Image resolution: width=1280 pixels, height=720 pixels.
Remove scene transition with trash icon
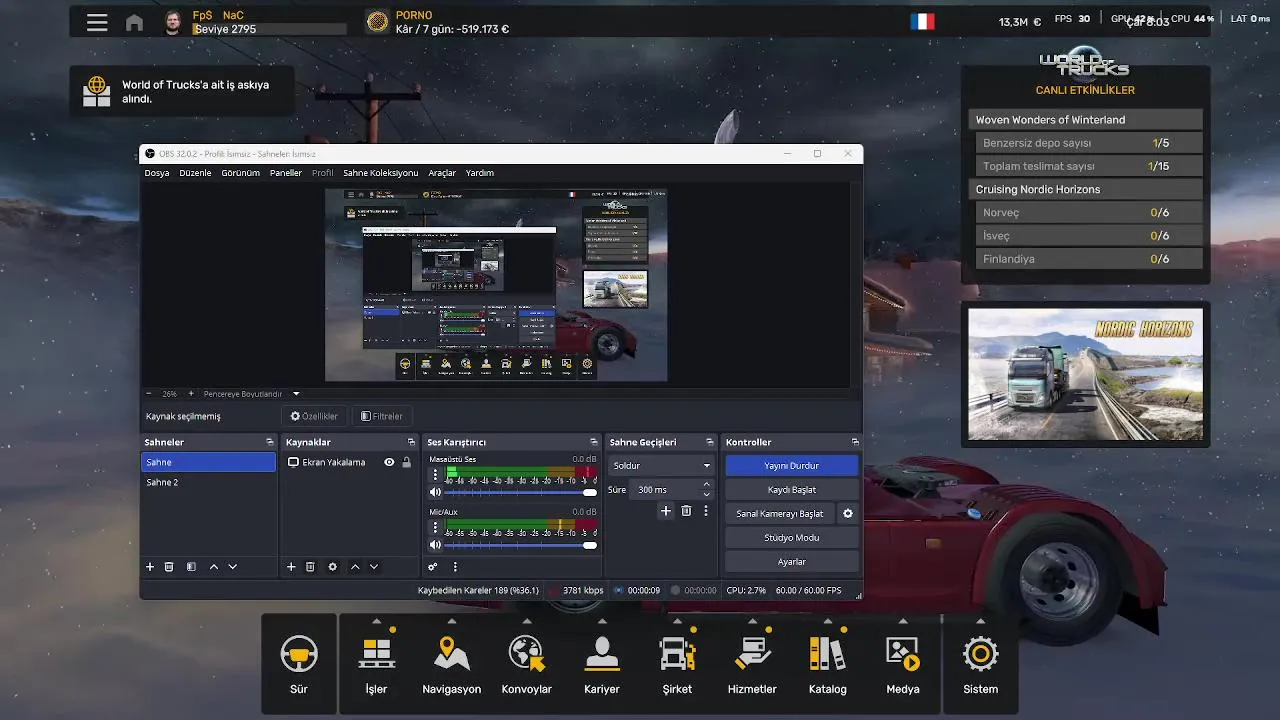click(686, 511)
